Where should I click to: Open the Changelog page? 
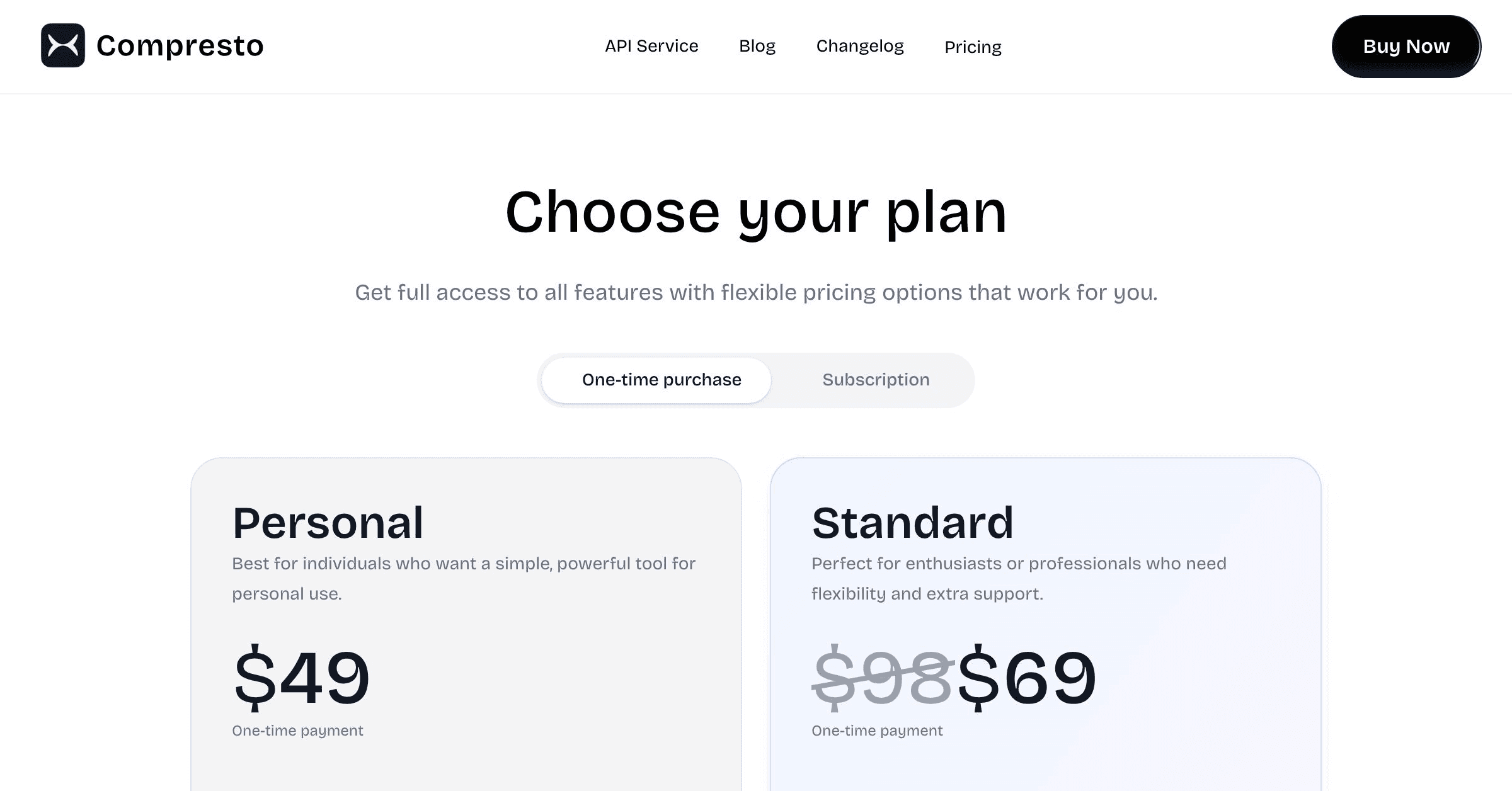pos(860,46)
